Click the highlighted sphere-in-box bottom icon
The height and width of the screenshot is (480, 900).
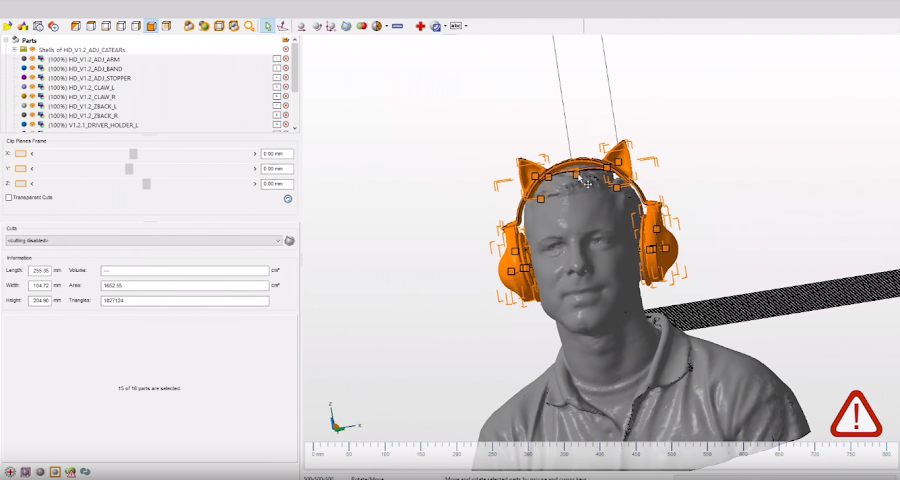tap(55, 472)
